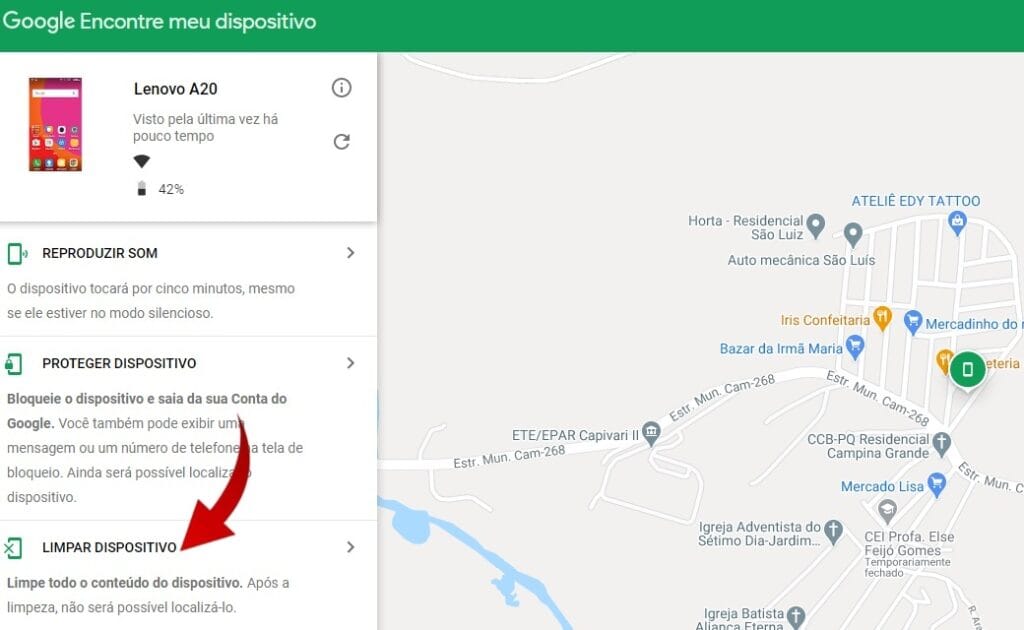Viewport: 1024px width, 630px height.
Task: Click the Bazar da Irmã Maria pin
Action: click(854, 347)
